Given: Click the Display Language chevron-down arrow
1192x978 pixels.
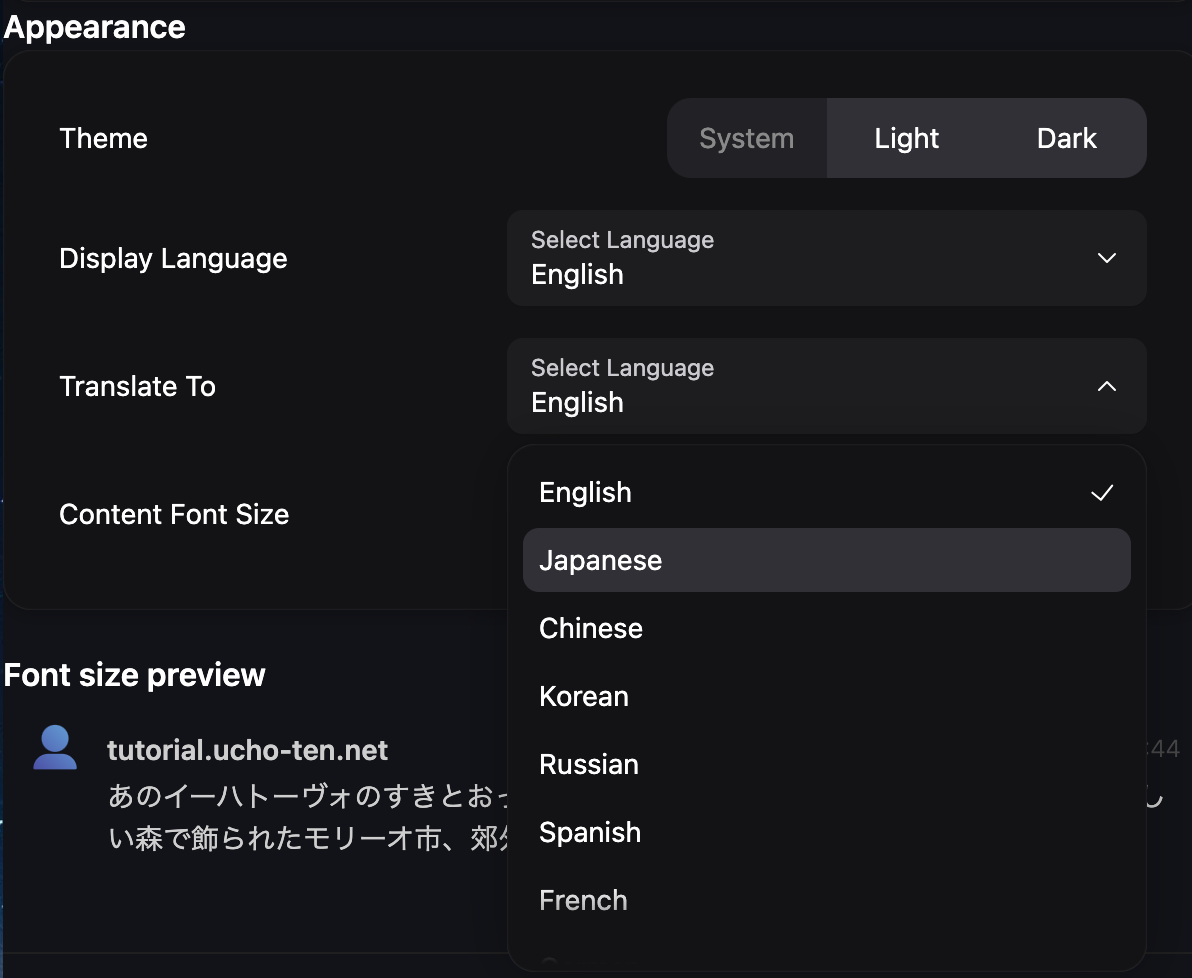Looking at the screenshot, I should tap(1106, 258).
